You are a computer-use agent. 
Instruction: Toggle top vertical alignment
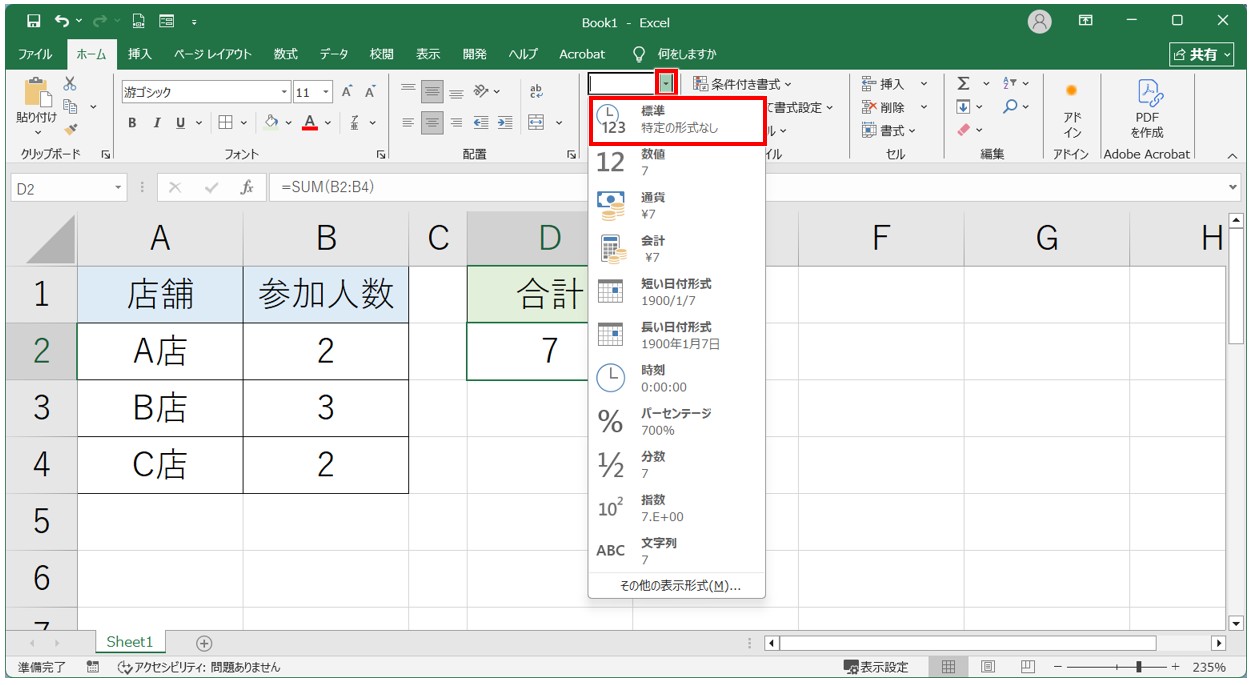tap(408, 92)
